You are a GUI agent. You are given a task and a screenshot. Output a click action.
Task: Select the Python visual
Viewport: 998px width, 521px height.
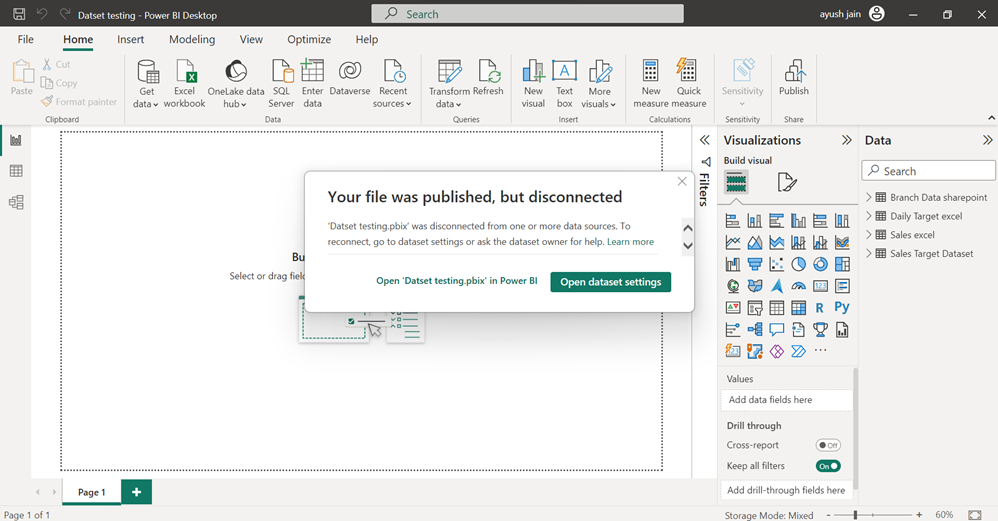842,307
